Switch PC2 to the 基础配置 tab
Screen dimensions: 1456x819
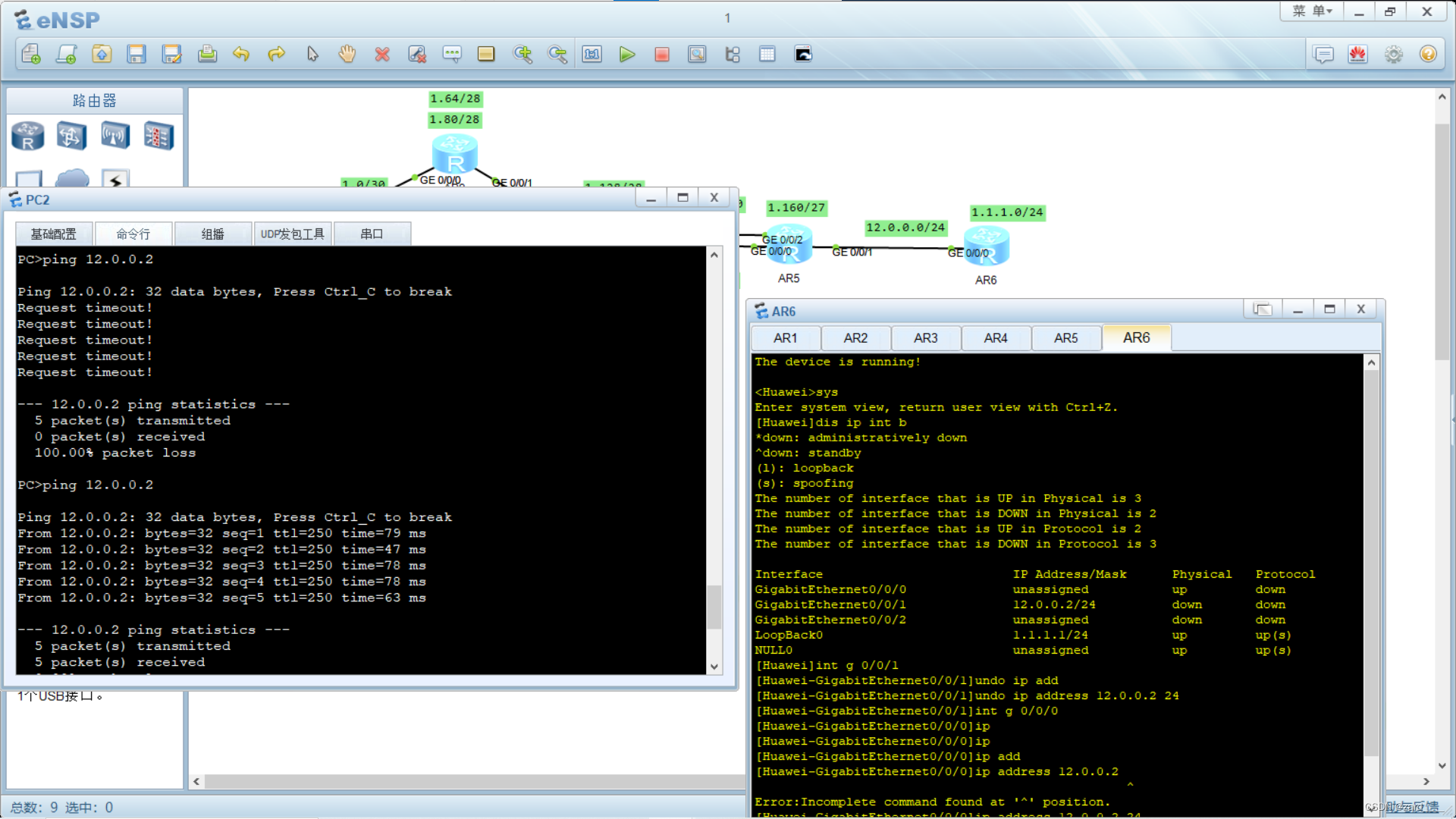point(54,234)
